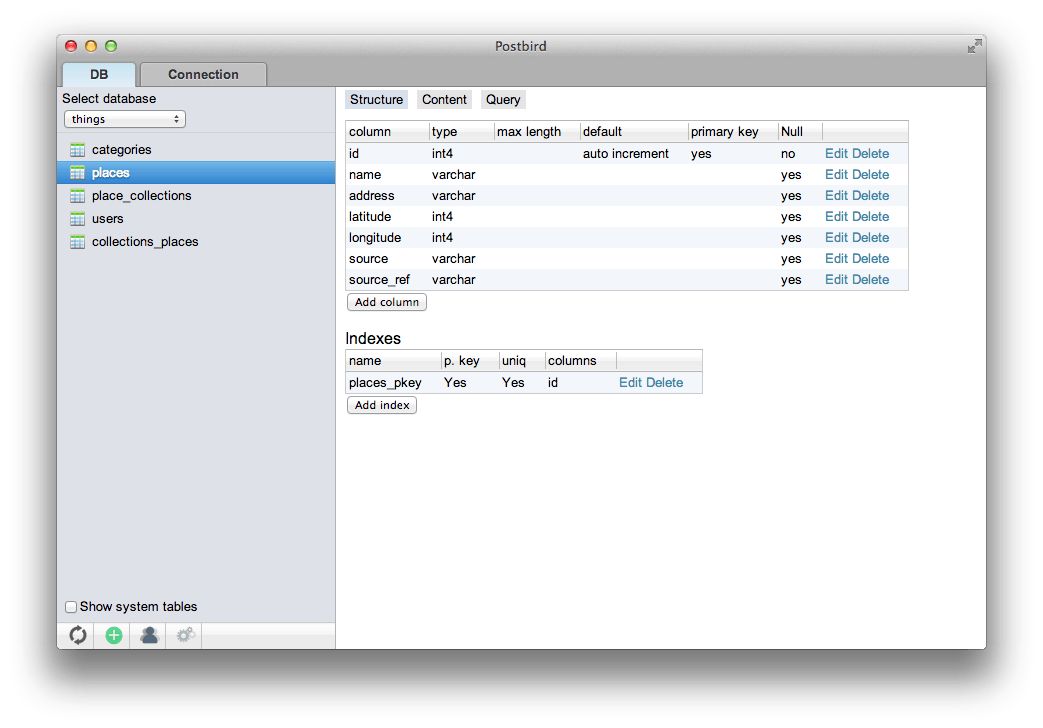Open the Query tab
This screenshot has width=1043, height=728.
tap(503, 99)
